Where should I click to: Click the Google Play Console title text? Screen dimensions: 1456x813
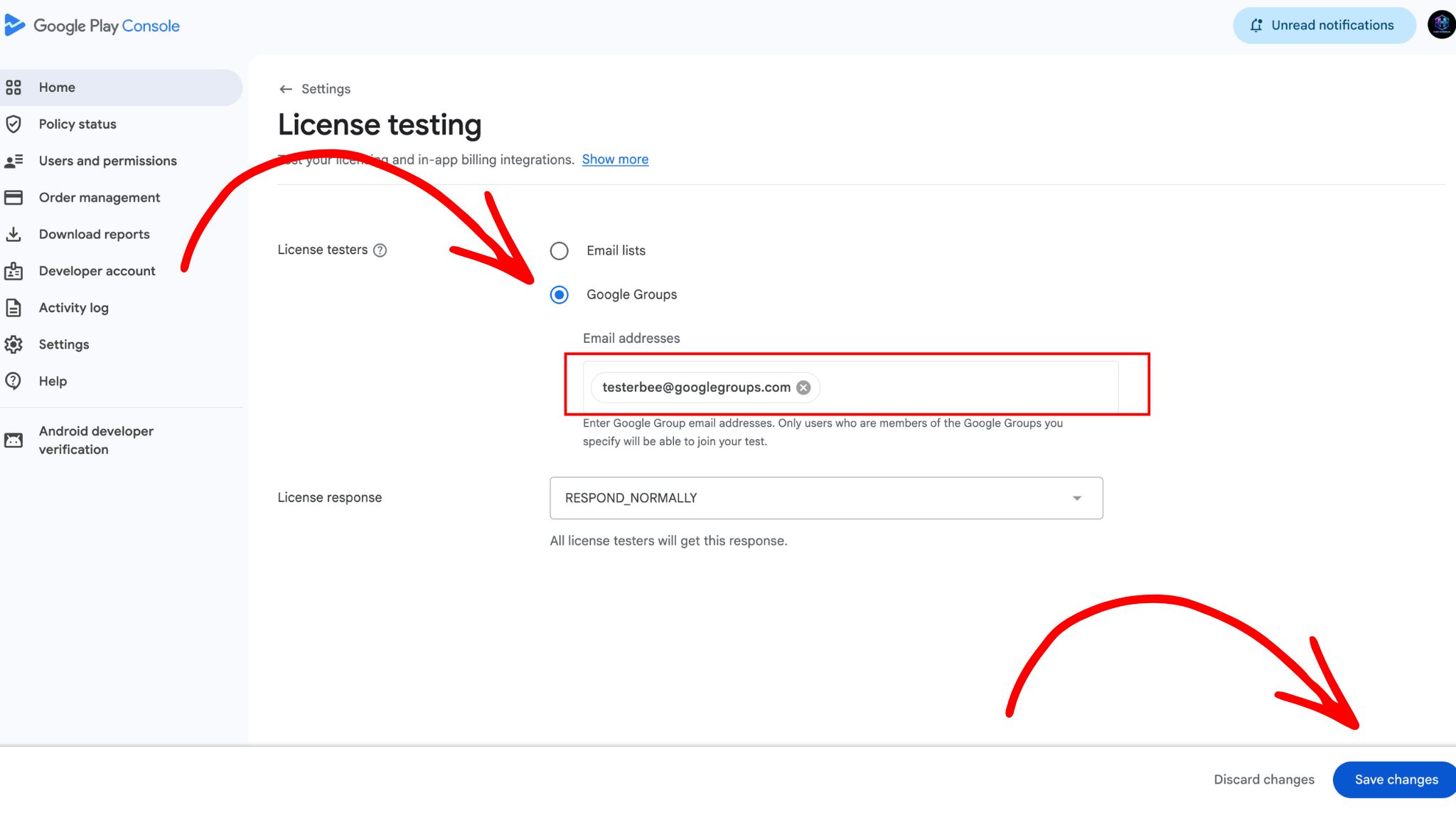pos(107,26)
